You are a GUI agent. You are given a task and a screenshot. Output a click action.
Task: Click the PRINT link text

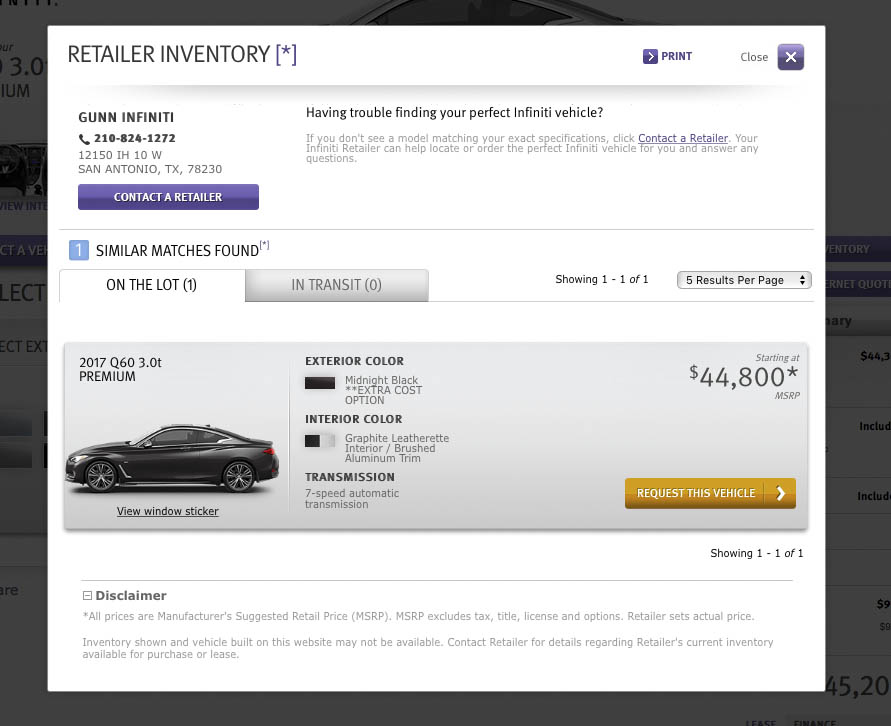coord(676,56)
